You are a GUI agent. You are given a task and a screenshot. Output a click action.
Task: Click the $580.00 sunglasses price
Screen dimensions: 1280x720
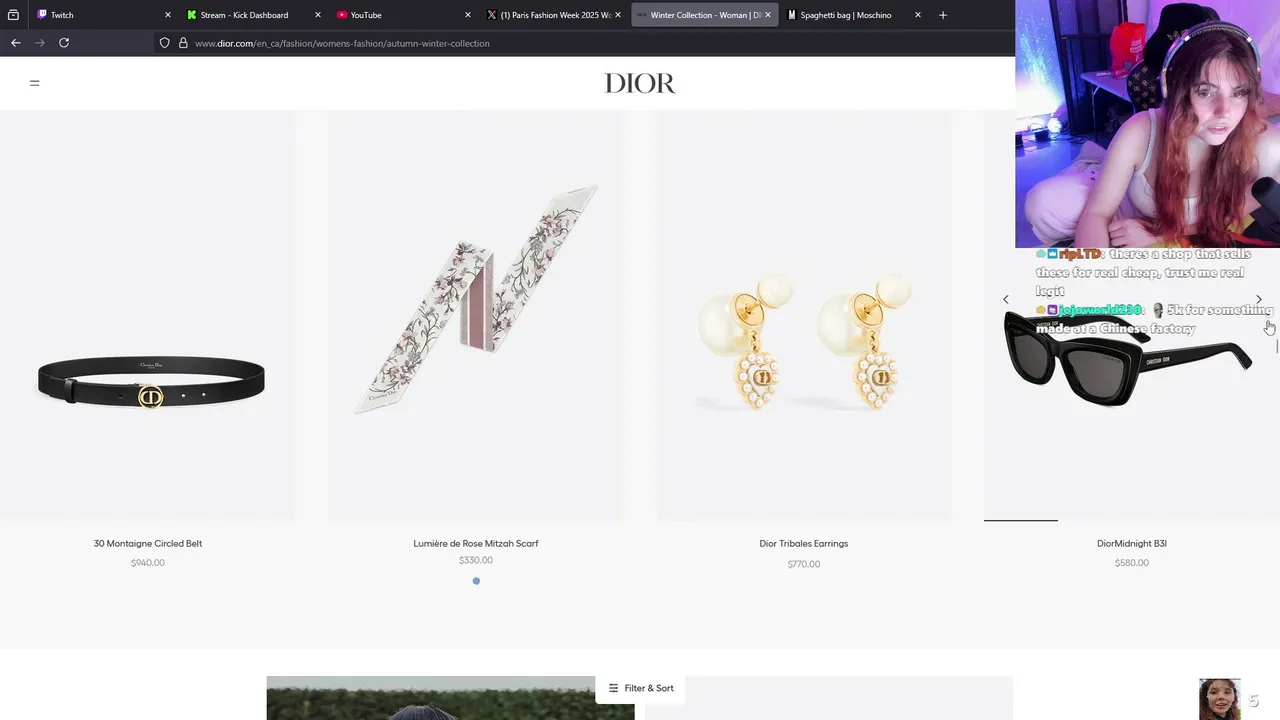[1132, 563]
